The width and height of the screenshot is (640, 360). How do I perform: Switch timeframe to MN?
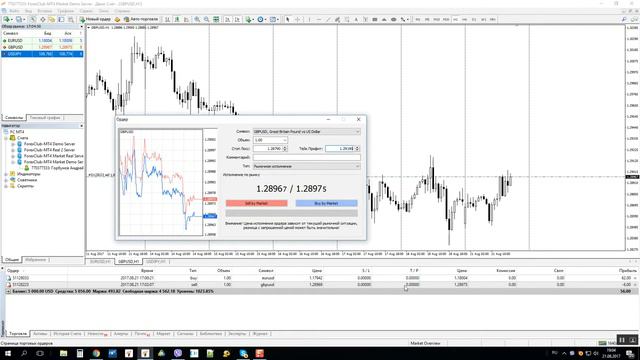tap(493, 19)
